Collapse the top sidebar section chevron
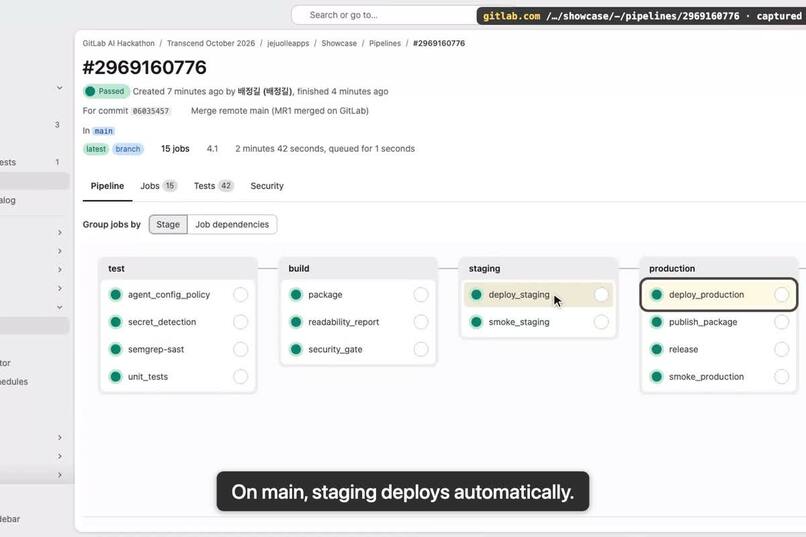Image resolution: width=806 pixels, height=537 pixels. coord(60,88)
